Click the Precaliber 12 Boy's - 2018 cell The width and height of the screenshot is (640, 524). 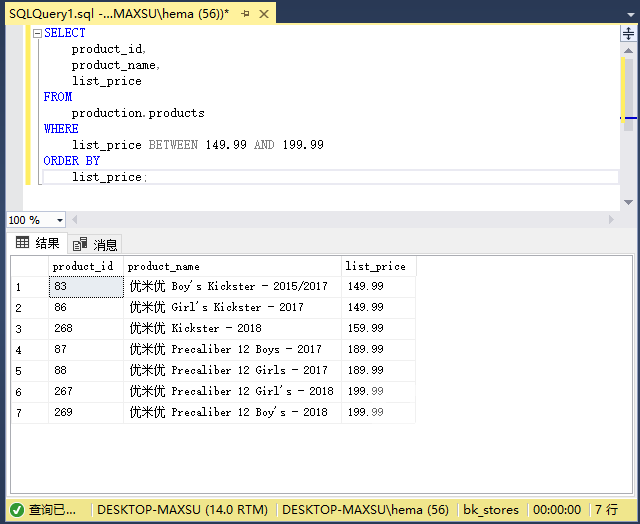pyautogui.click(x=232, y=413)
